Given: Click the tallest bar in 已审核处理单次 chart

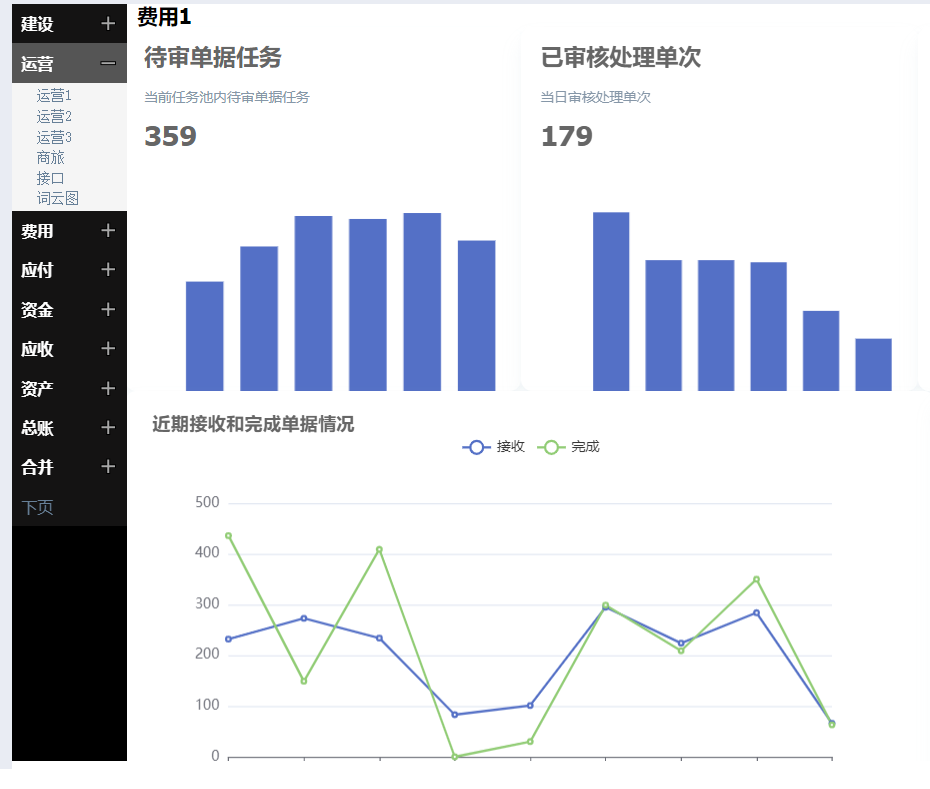Looking at the screenshot, I should [x=611, y=300].
